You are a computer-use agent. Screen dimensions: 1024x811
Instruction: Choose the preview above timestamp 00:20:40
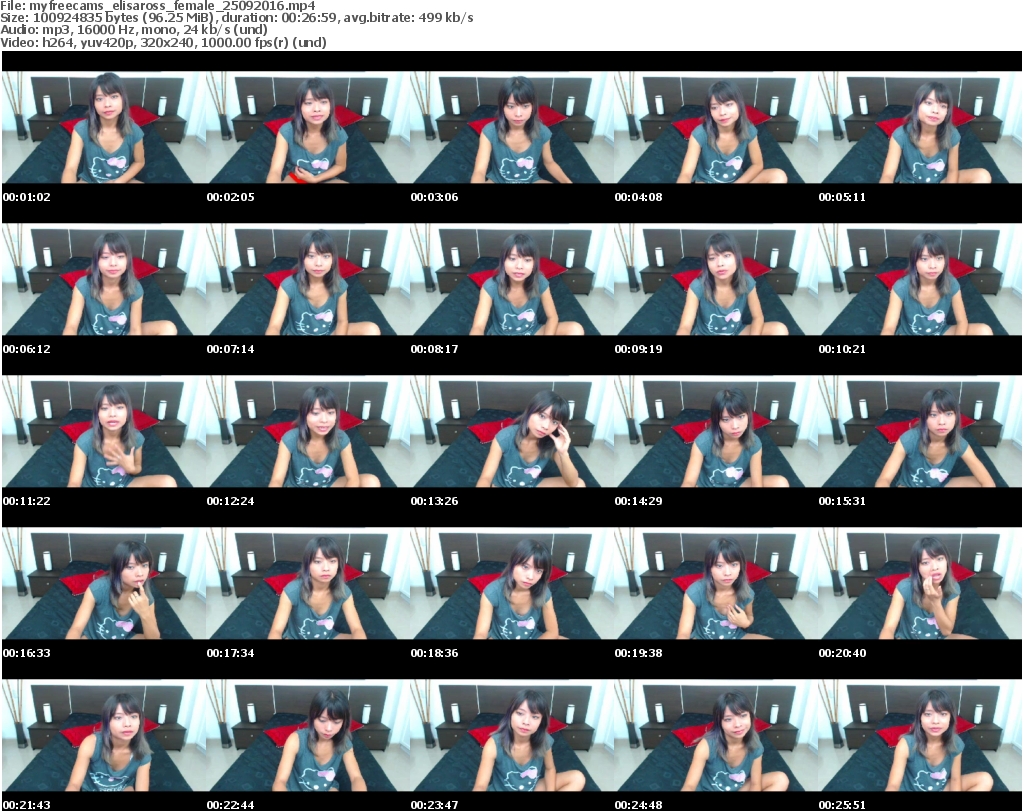point(920,584)
